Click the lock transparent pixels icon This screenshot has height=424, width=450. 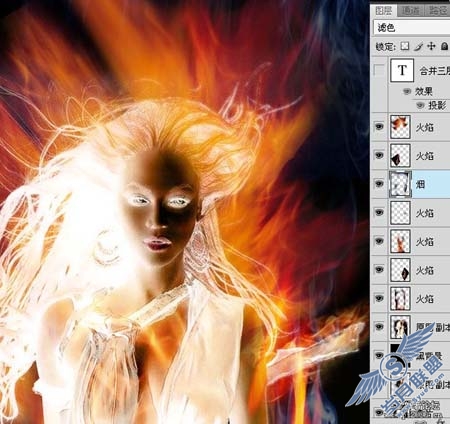point(405,46)
